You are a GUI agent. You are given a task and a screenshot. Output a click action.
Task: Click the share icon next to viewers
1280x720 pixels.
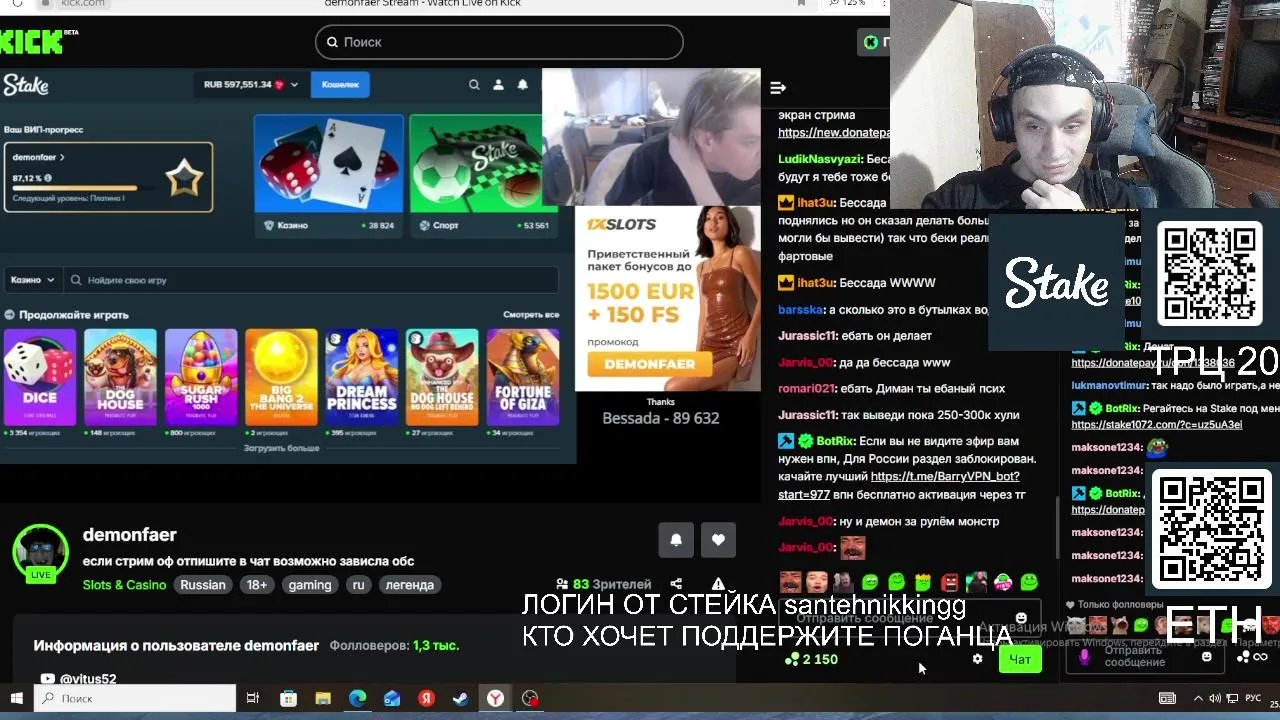[676, 584]
